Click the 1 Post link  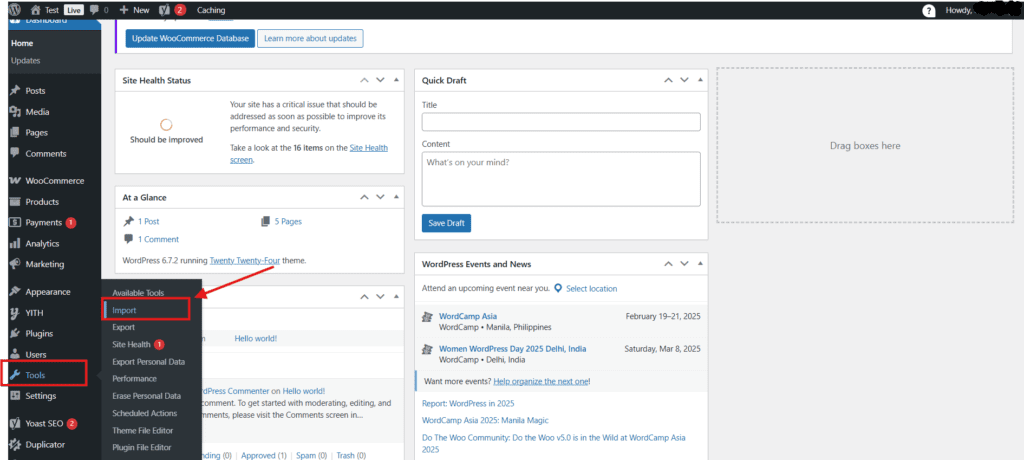(148, 222)
